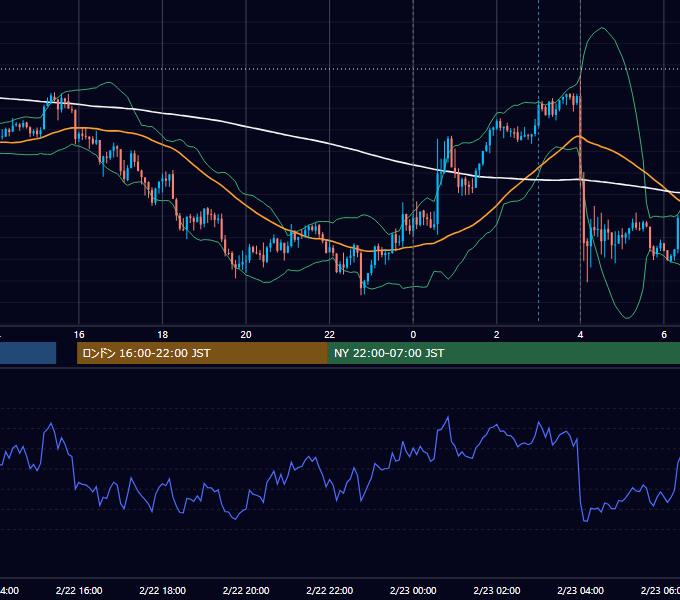Click the NY 22:00-07:00 JST session bar
The image size is (680, 600).
[503, 353]
